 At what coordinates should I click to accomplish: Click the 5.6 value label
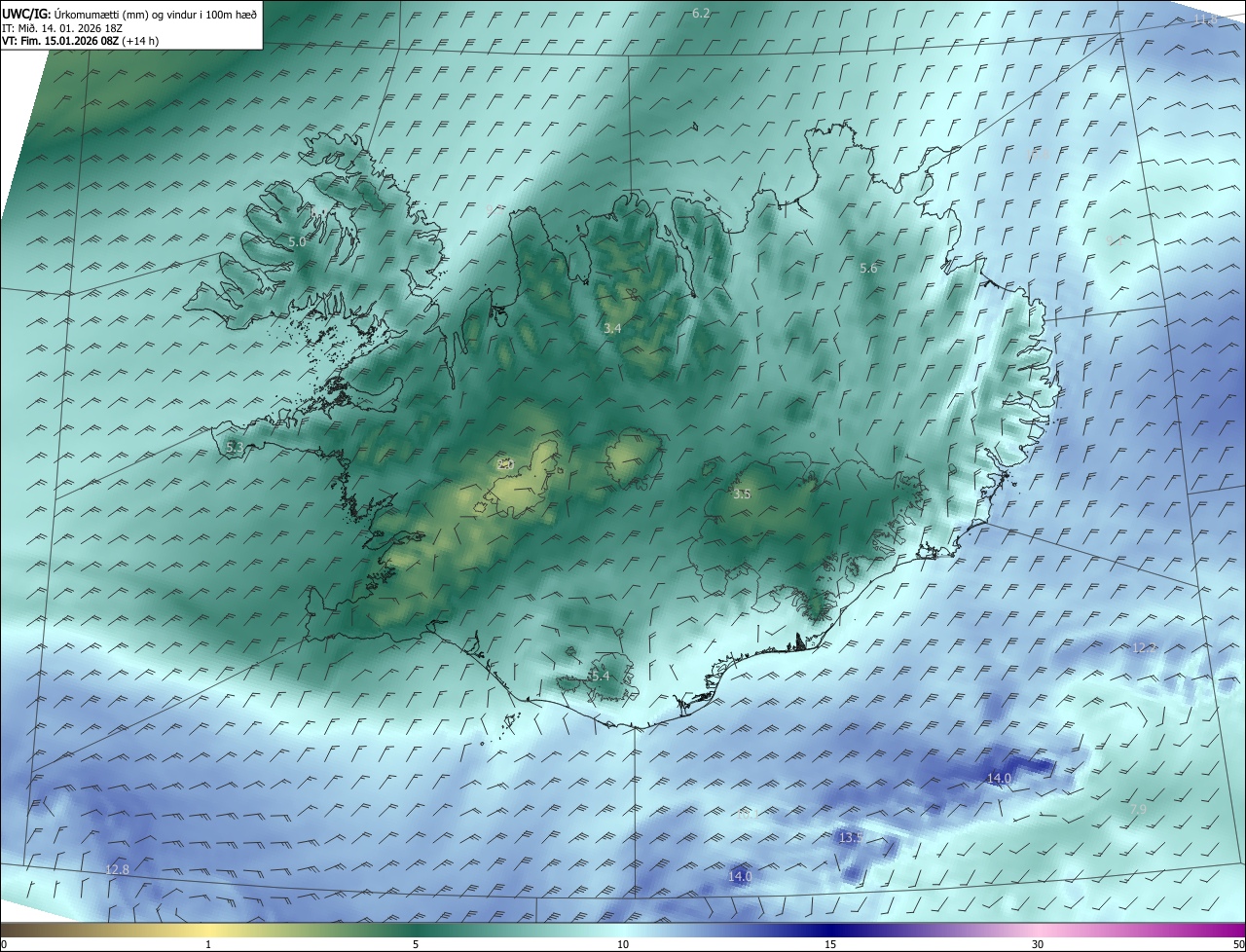point(868,269)
